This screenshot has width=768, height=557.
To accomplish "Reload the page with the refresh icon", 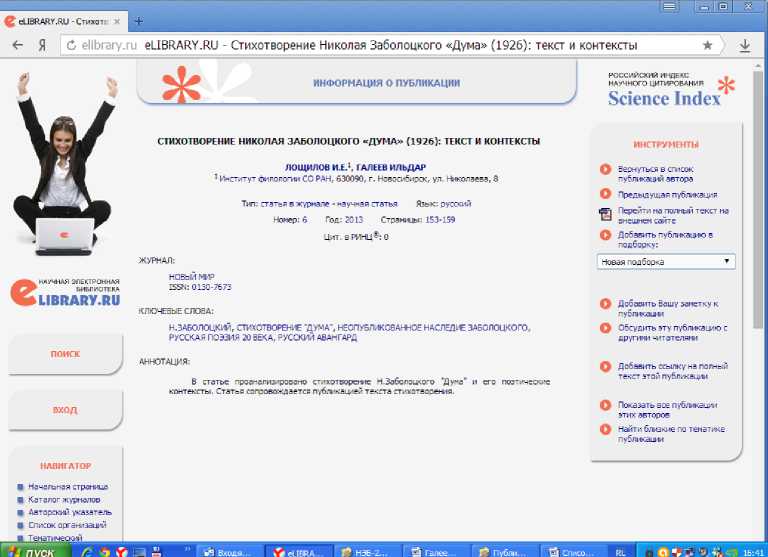I will click(72, 45).
